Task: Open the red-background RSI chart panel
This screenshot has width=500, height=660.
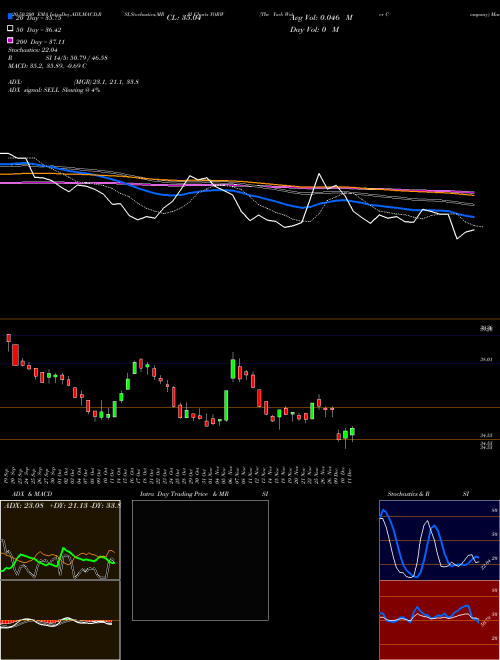Action: coord(439,620)
